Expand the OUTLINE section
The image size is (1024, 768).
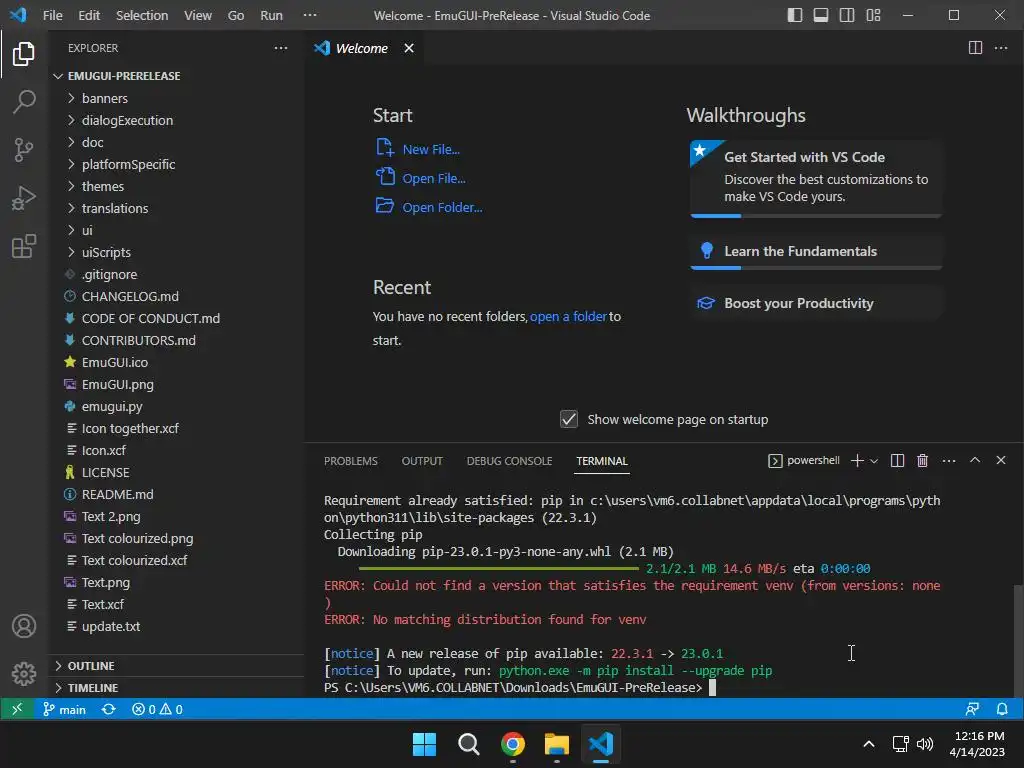click(91, 665)
